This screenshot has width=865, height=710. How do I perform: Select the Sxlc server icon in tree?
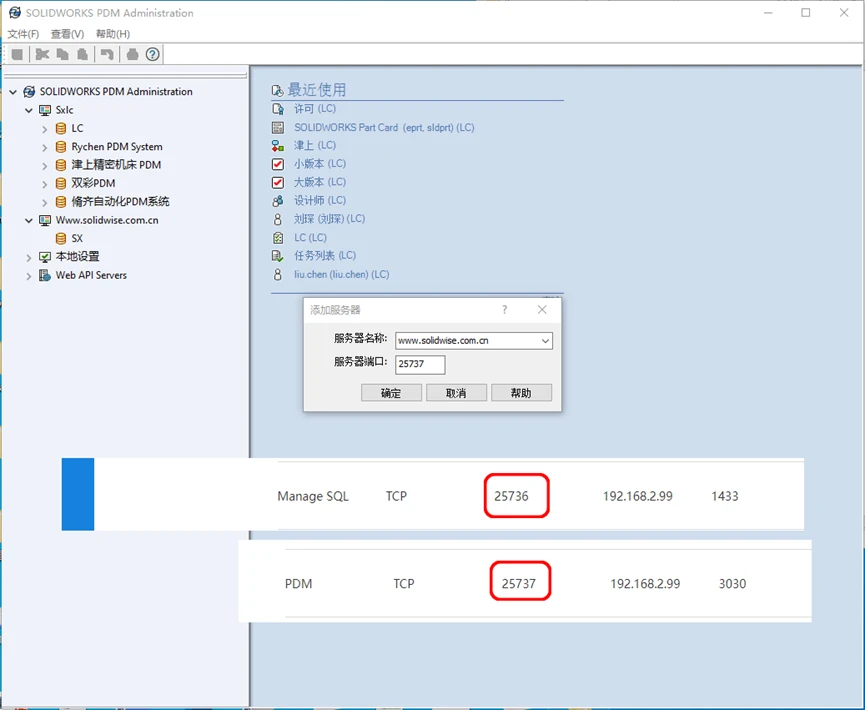[x=45, y=110]
